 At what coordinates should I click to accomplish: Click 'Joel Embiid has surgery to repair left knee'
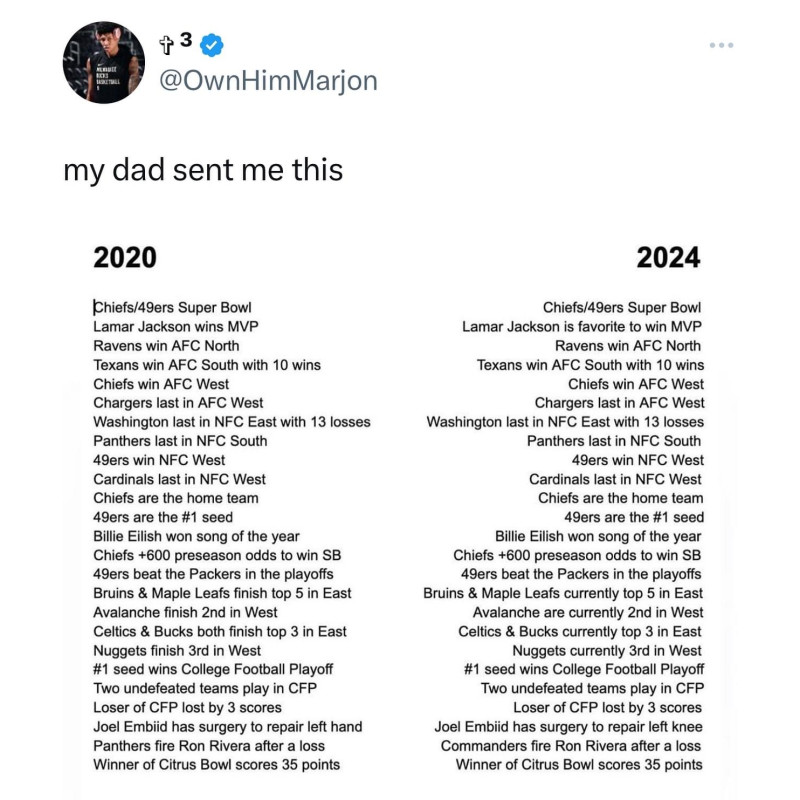[568, 727]
